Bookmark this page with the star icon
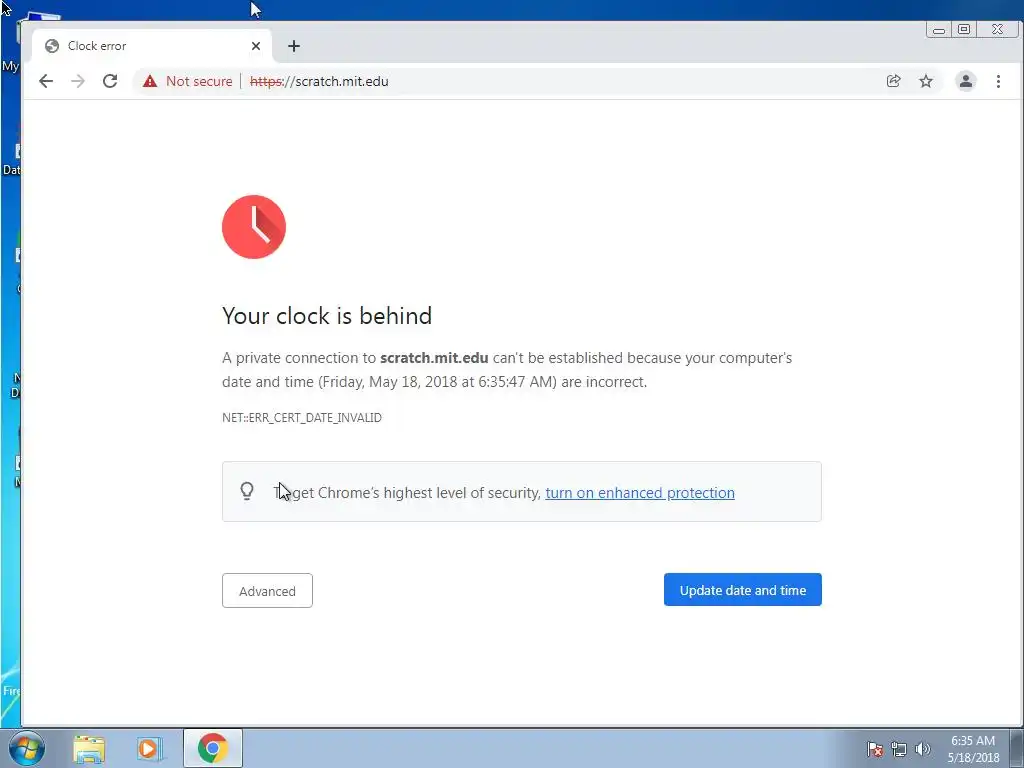This screenshot has width=1024, height=768. click(x=925, y=81)
